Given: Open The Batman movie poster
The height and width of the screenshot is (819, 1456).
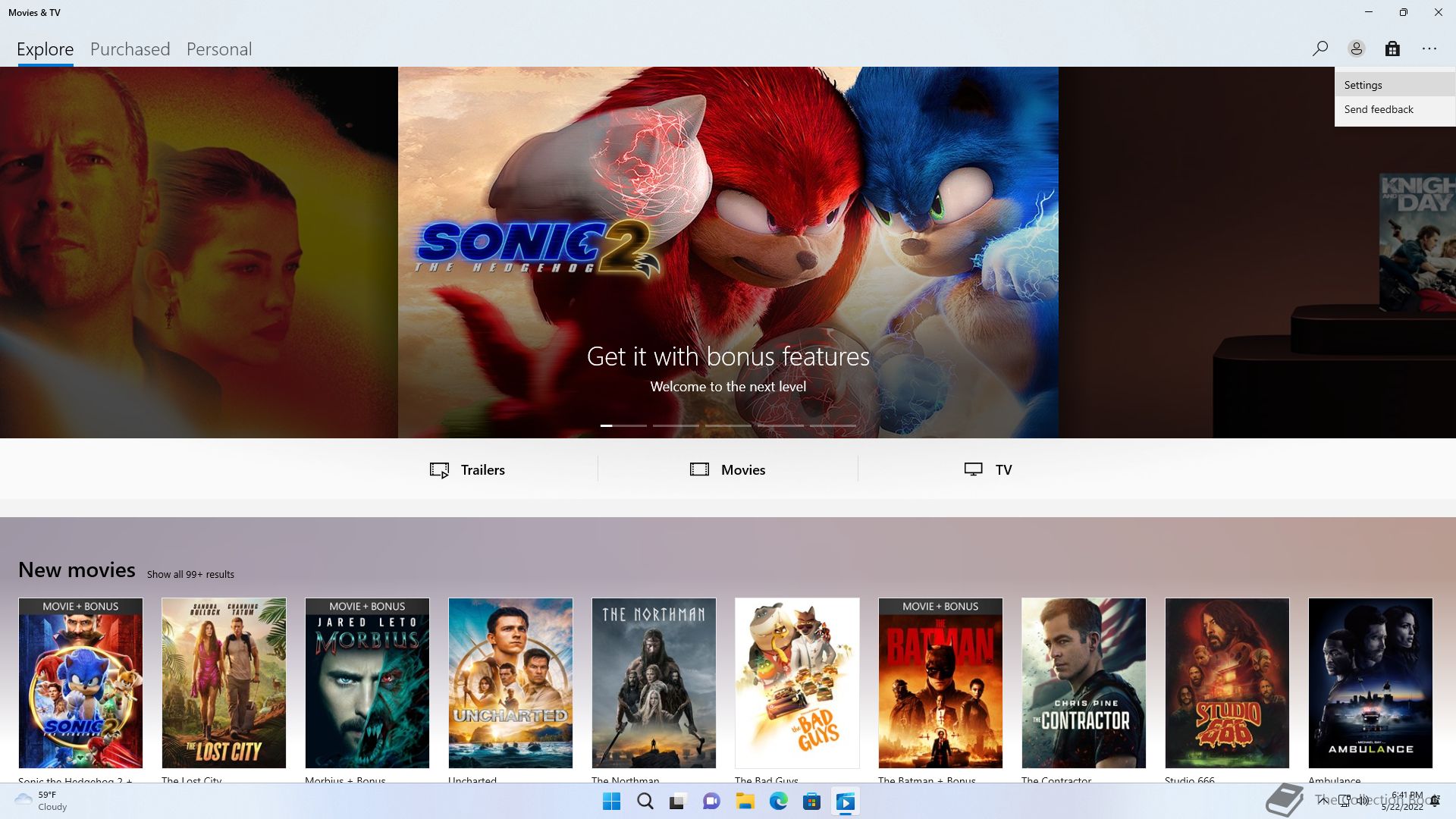Looking at the screenshot, I should click(x=940, y=682).
